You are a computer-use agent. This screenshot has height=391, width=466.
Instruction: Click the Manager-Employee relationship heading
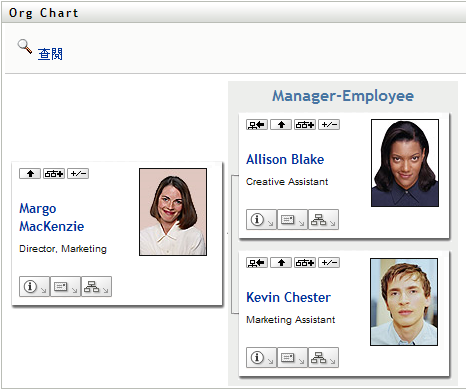tap(343, 96)
